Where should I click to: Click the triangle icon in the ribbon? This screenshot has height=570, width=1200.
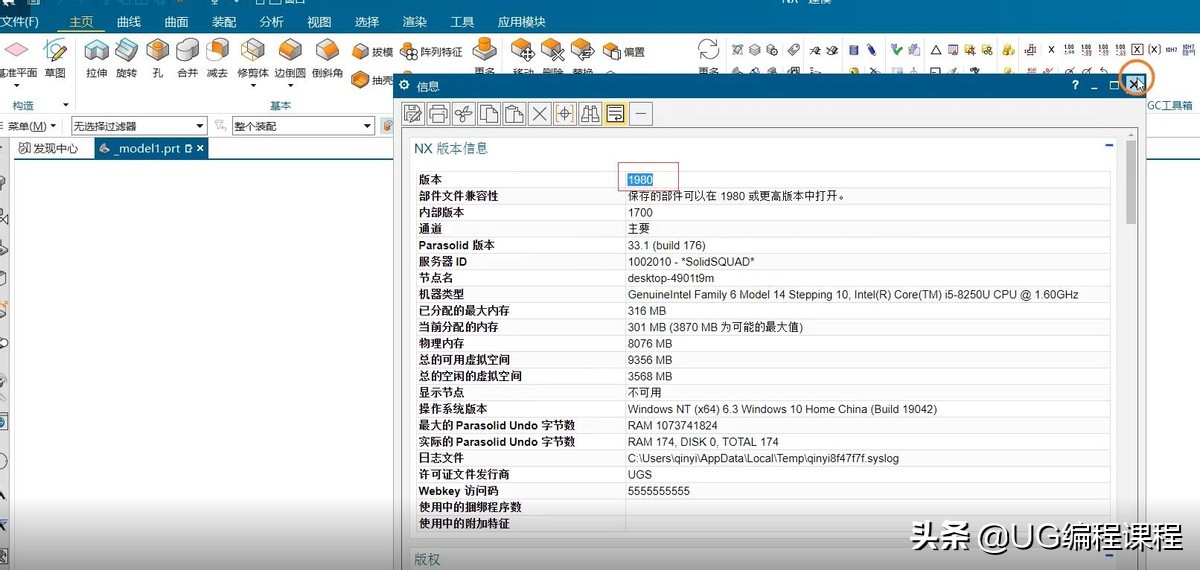[x=936, y=49]
